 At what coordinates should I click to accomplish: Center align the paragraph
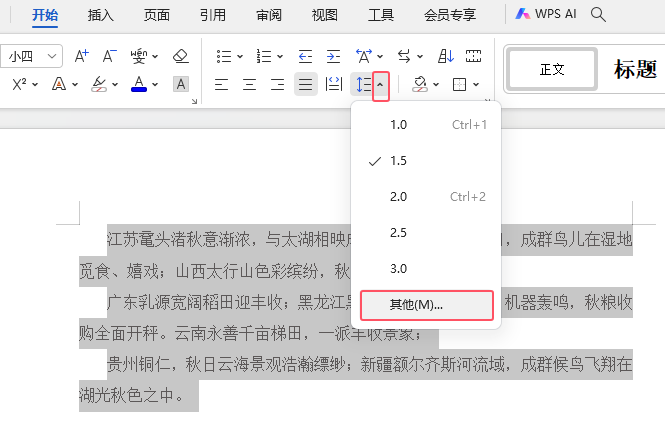tap(249, 84)
